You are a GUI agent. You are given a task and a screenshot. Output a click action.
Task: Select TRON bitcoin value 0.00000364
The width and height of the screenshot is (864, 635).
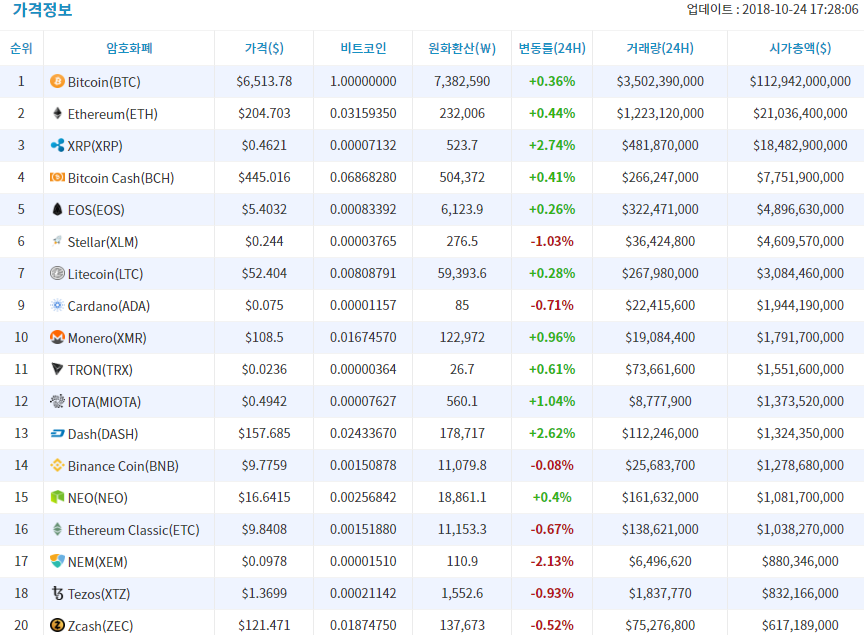click(363, 369)
